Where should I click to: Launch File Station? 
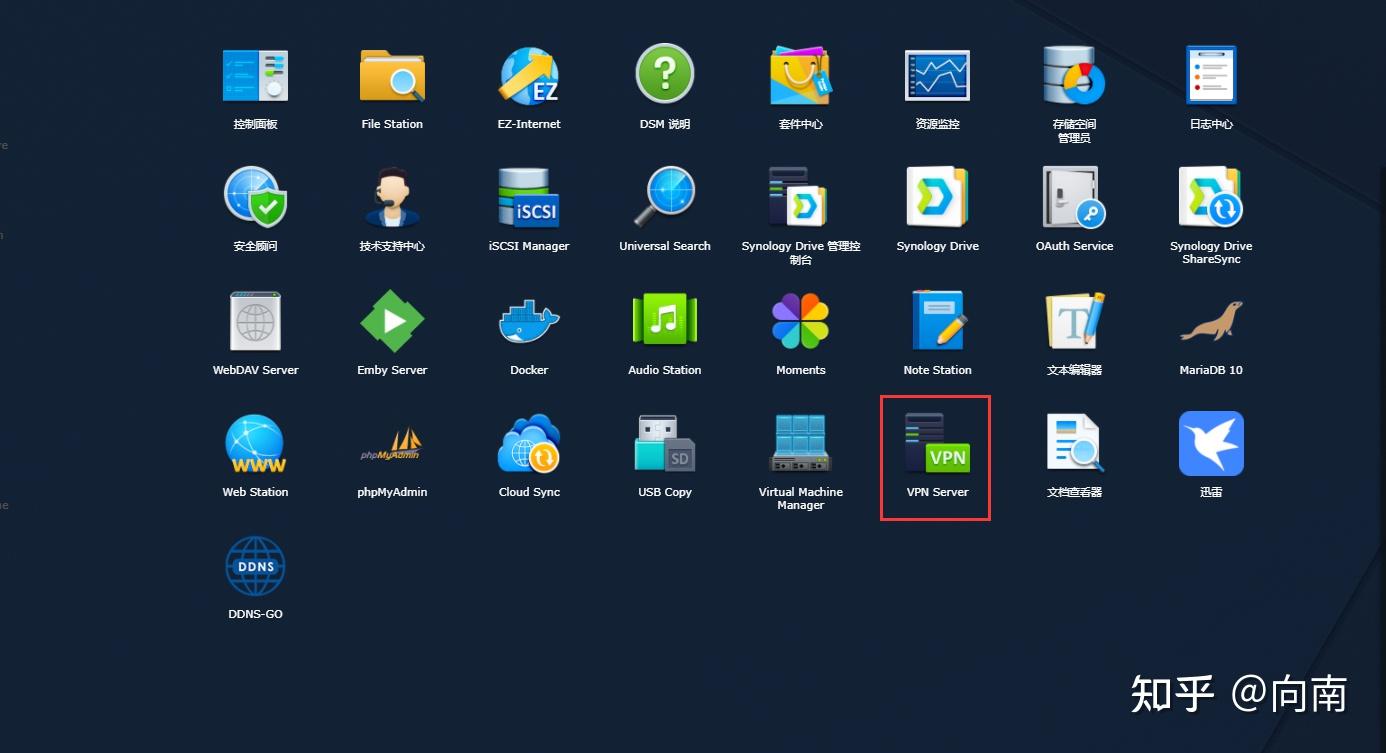(x=392, y=75)
